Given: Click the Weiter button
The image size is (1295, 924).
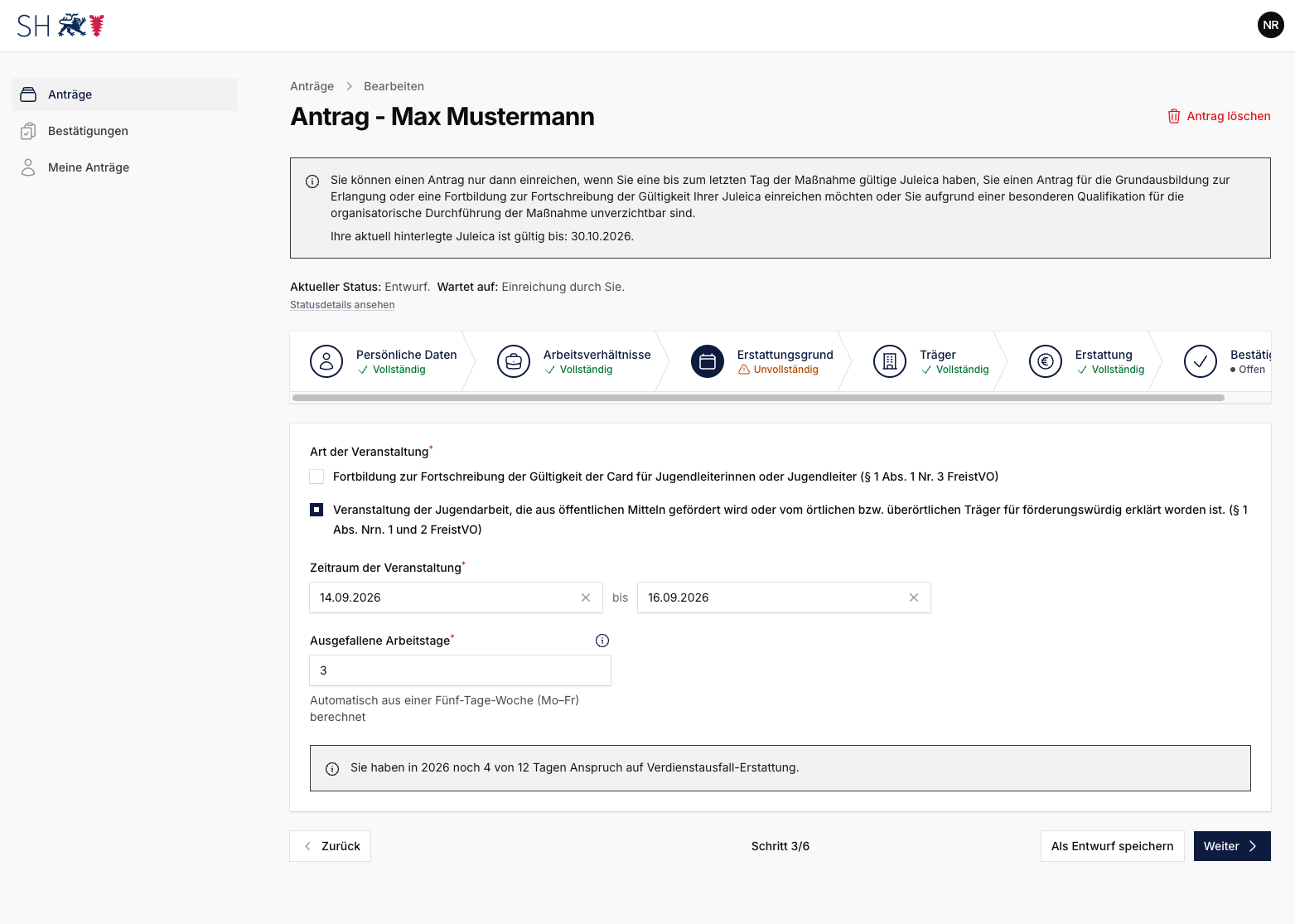Looking at the screenshot, I should tap(1232, 846).
